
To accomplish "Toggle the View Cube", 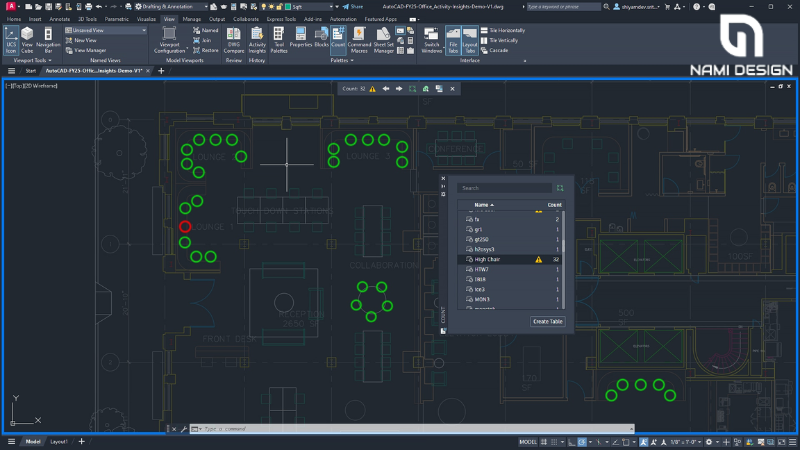I will (27, 40).
